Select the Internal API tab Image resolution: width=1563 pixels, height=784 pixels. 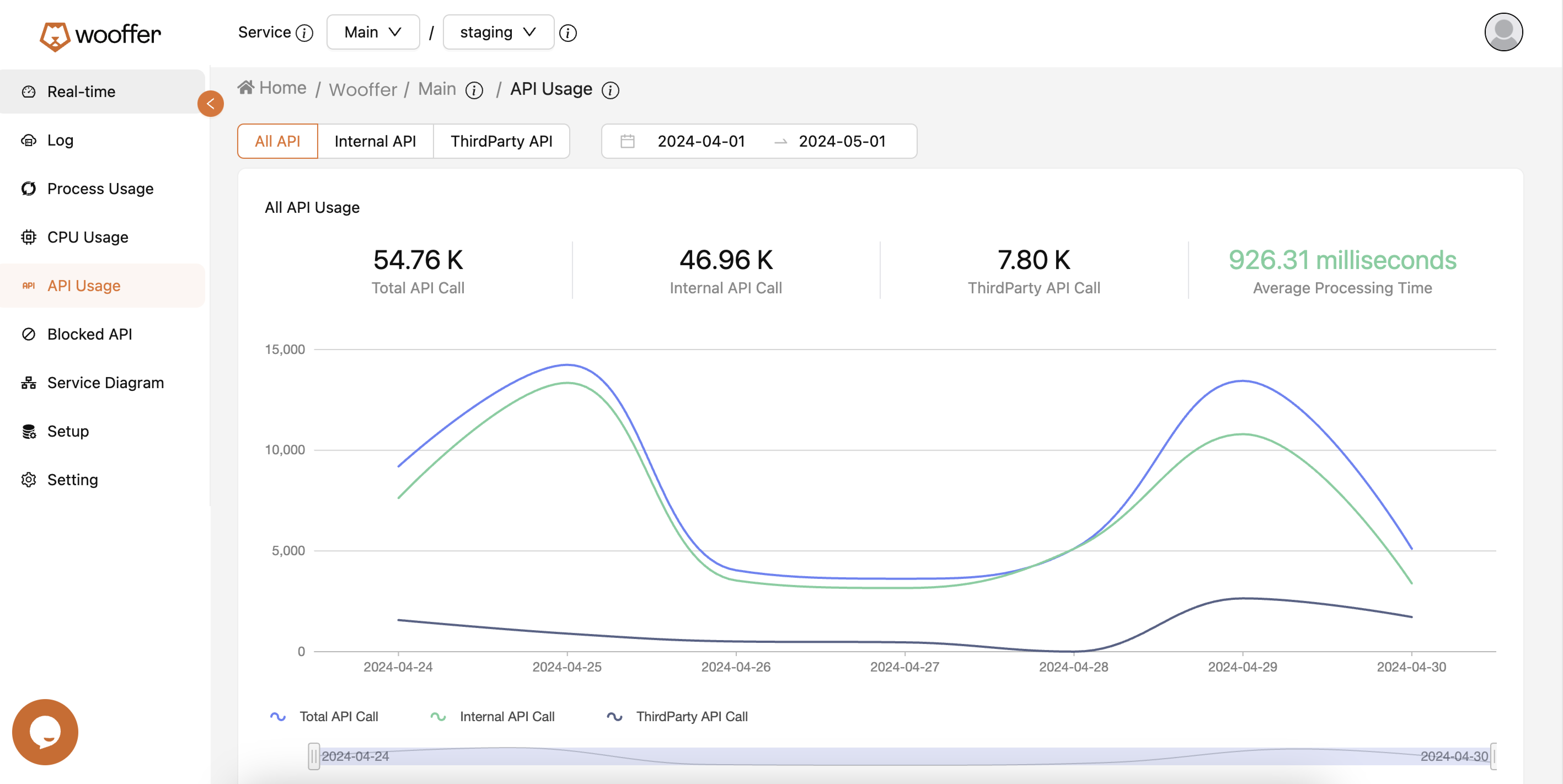point(375,141)
